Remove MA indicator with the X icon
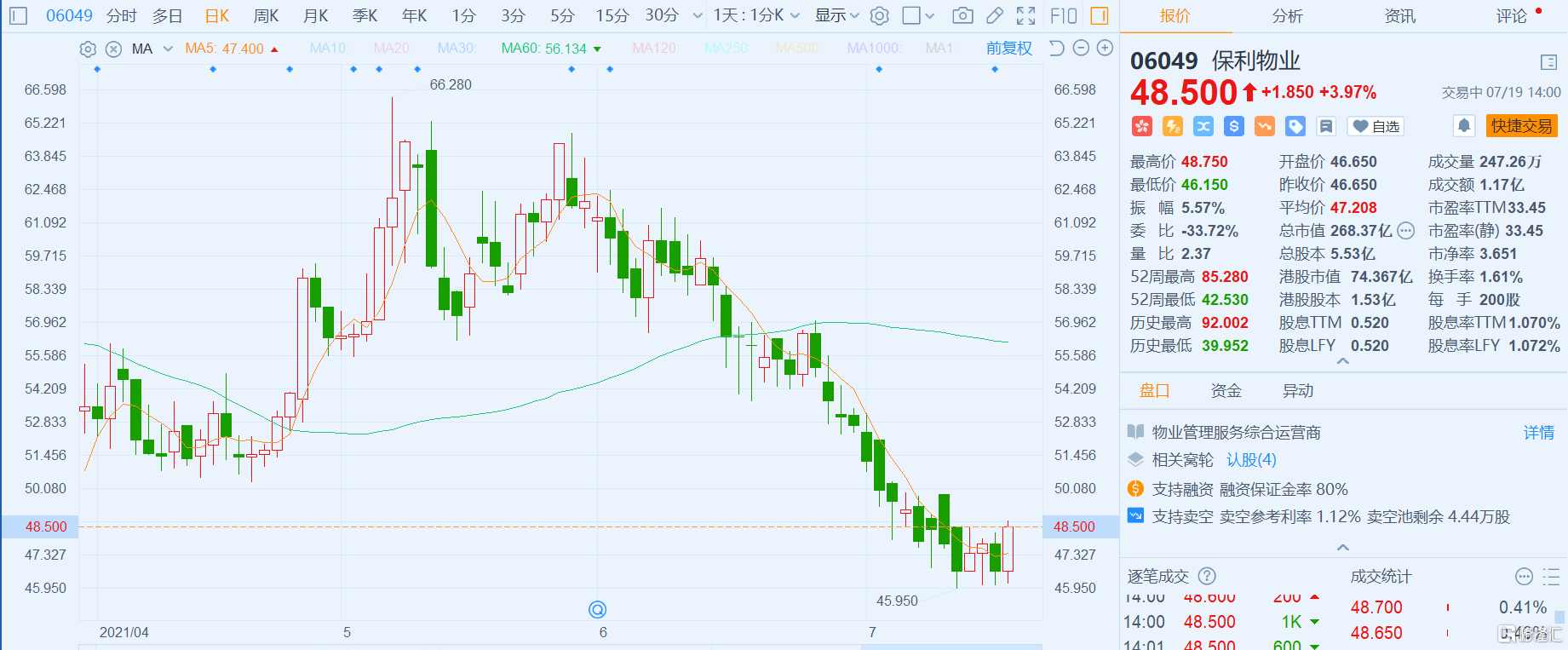This screenshot has height=650, width=1568. point(113,49)
